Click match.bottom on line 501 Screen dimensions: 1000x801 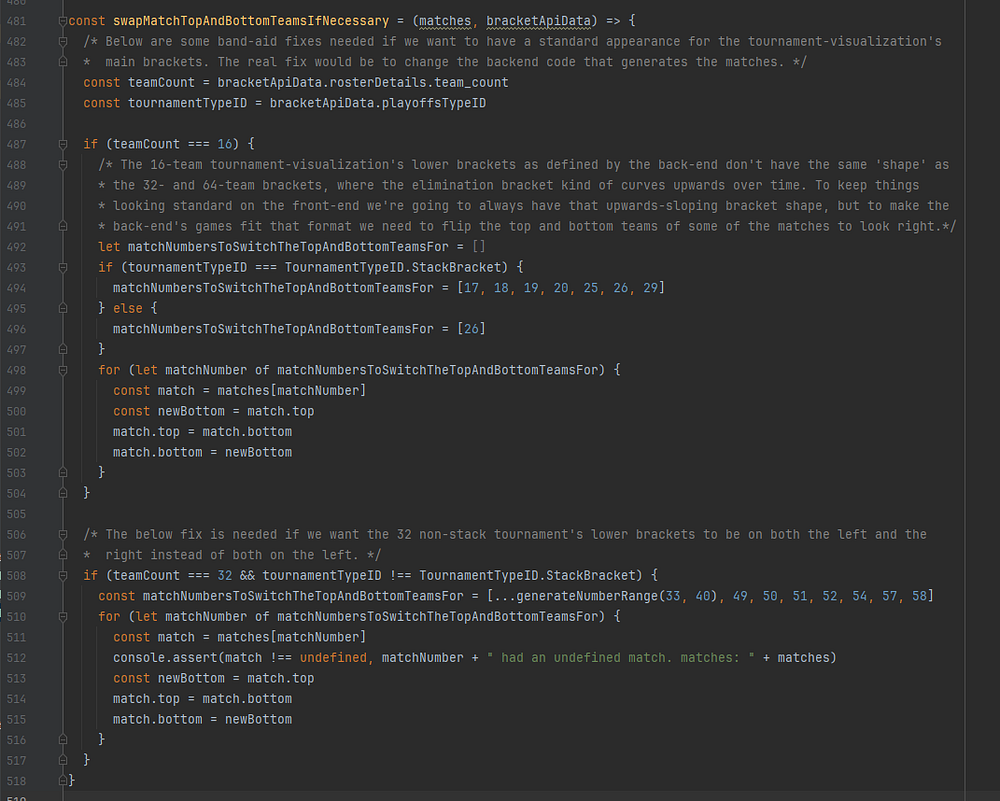(247, 432)
